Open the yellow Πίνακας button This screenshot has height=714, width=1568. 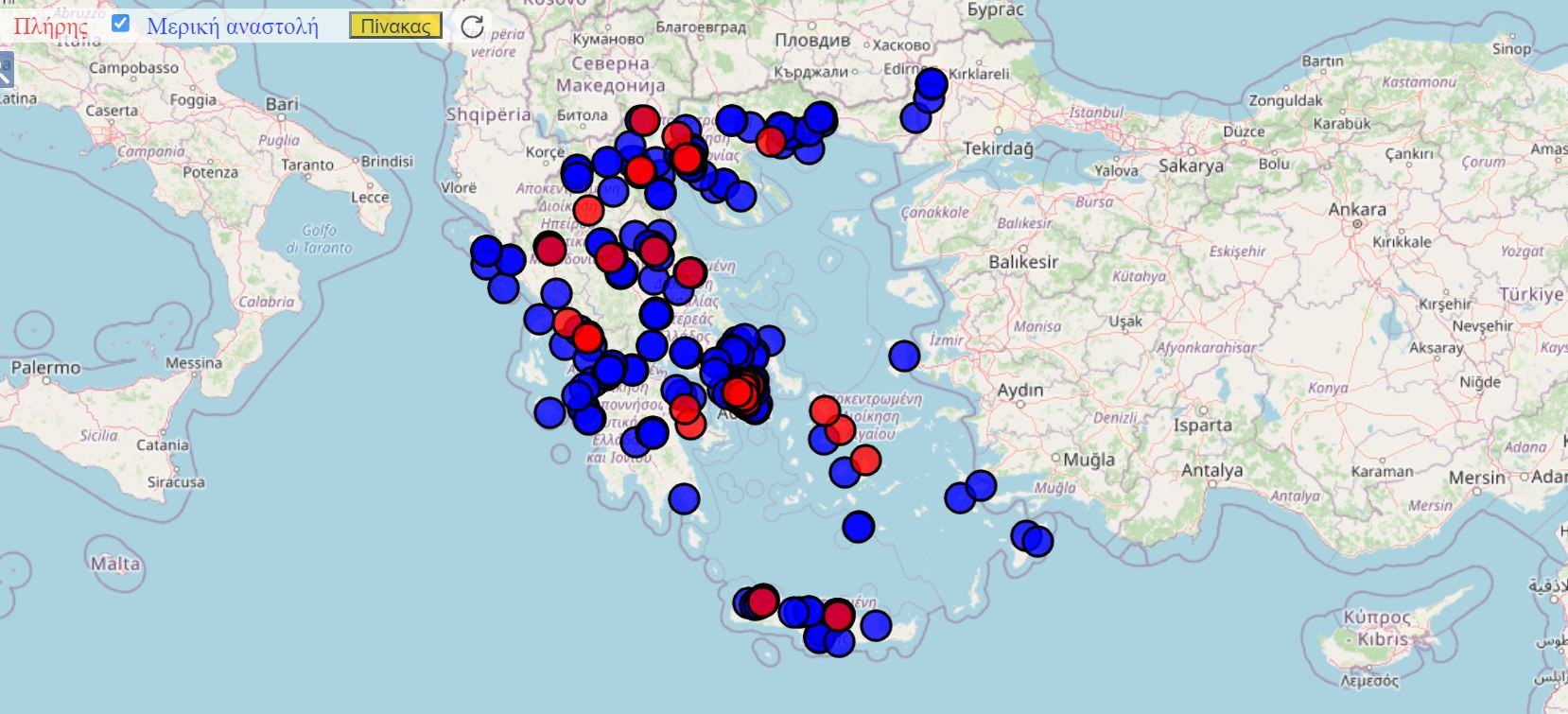click(x=395, y=26)
